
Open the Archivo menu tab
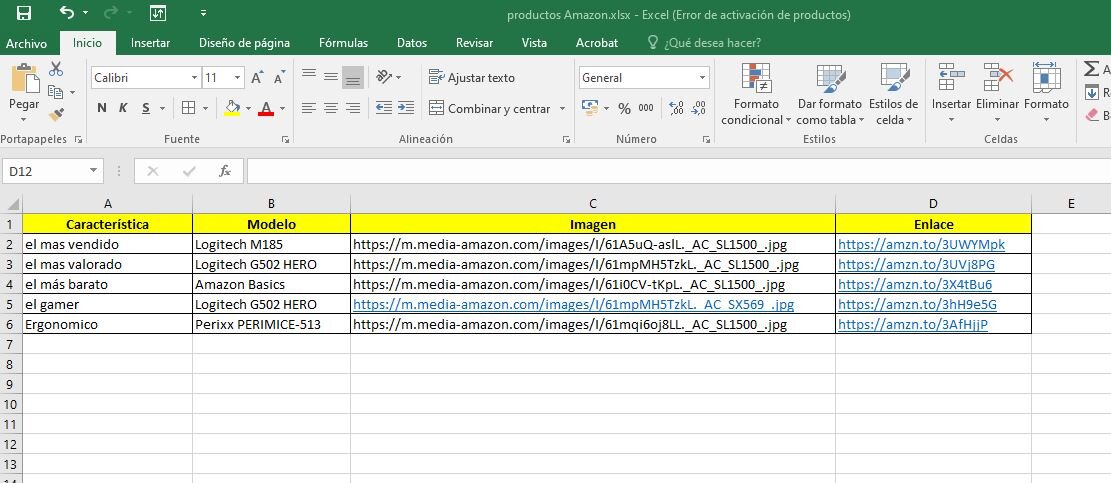point(26,43)
